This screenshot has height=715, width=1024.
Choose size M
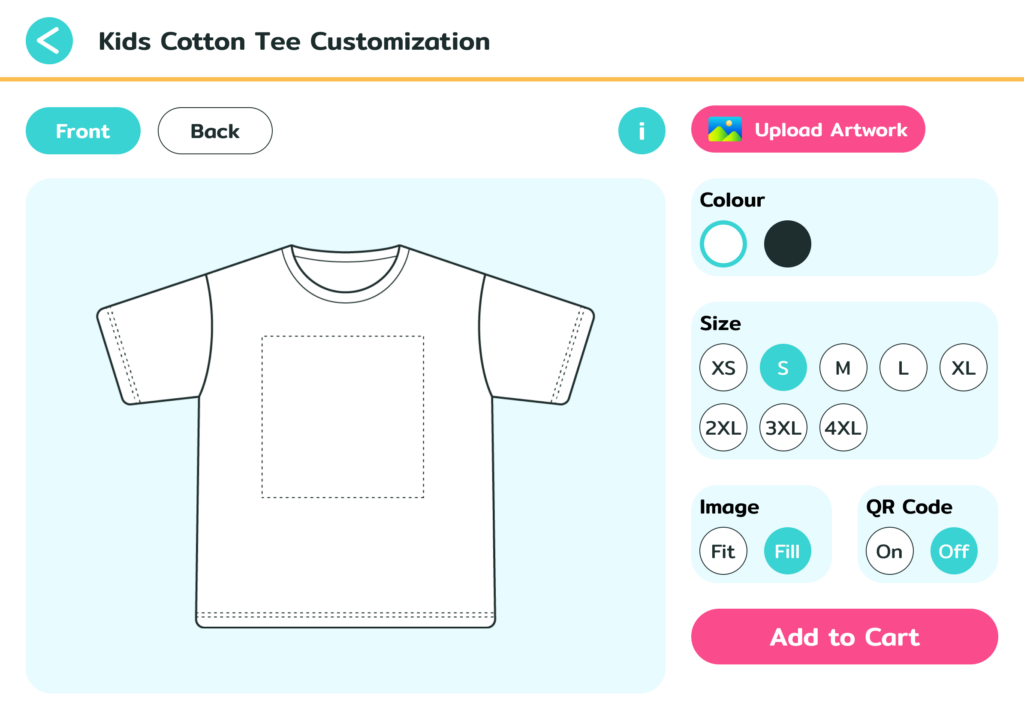click(843, 367)
